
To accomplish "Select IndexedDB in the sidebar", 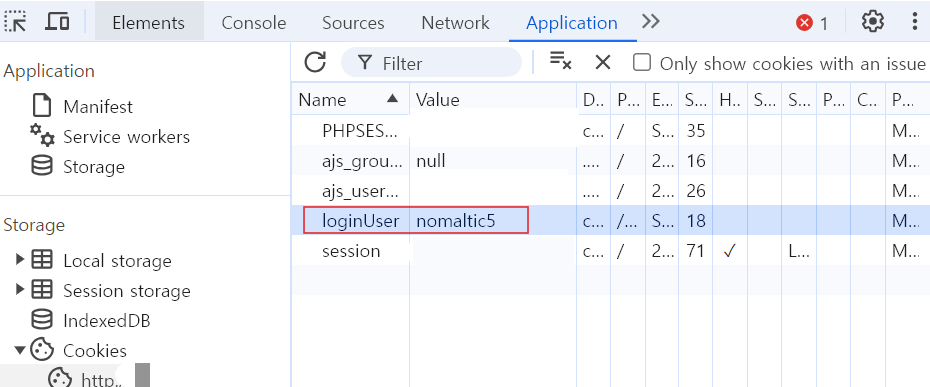I will [107, 321].
